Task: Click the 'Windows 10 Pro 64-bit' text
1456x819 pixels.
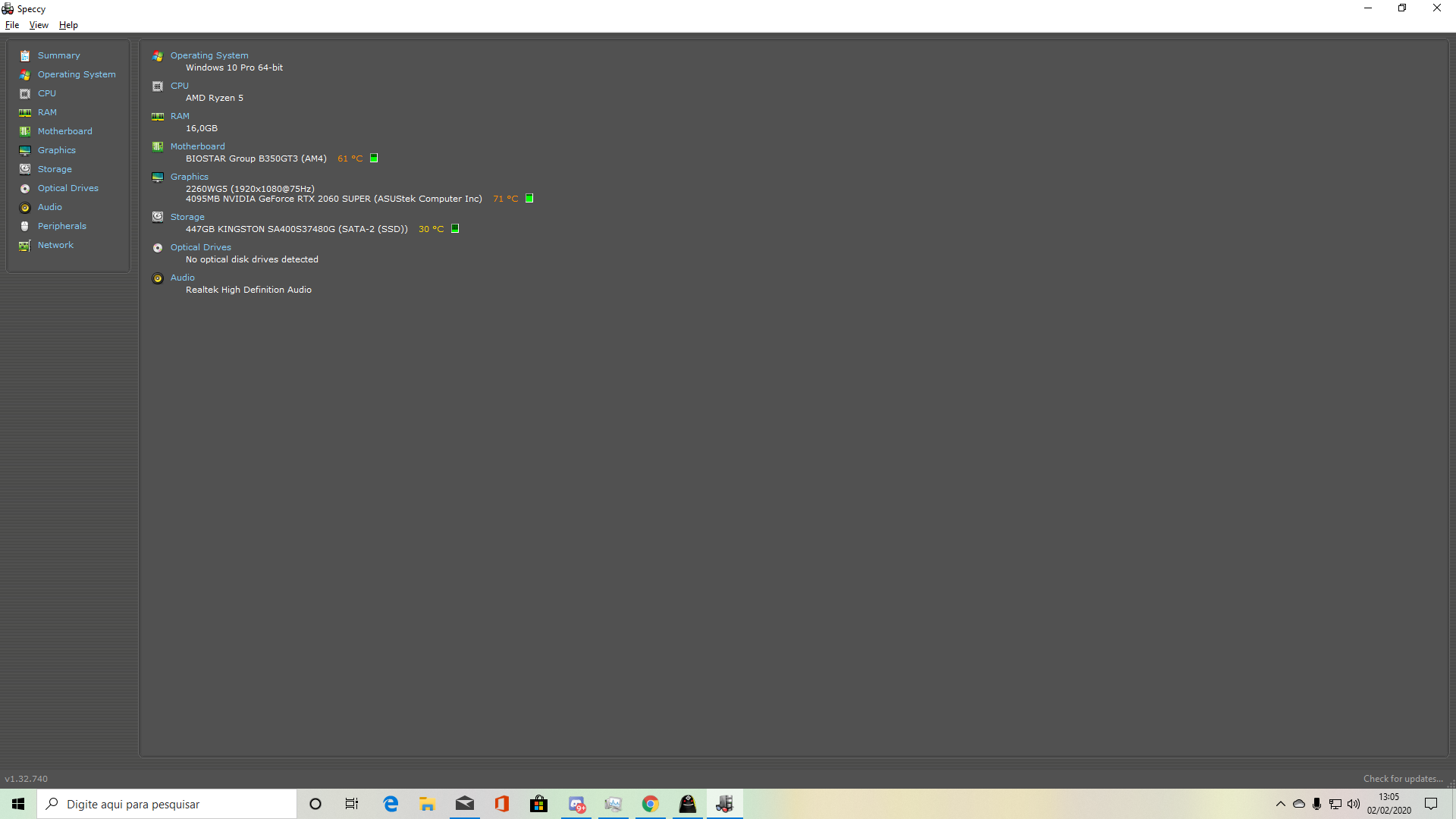Action: coord(234,67)
